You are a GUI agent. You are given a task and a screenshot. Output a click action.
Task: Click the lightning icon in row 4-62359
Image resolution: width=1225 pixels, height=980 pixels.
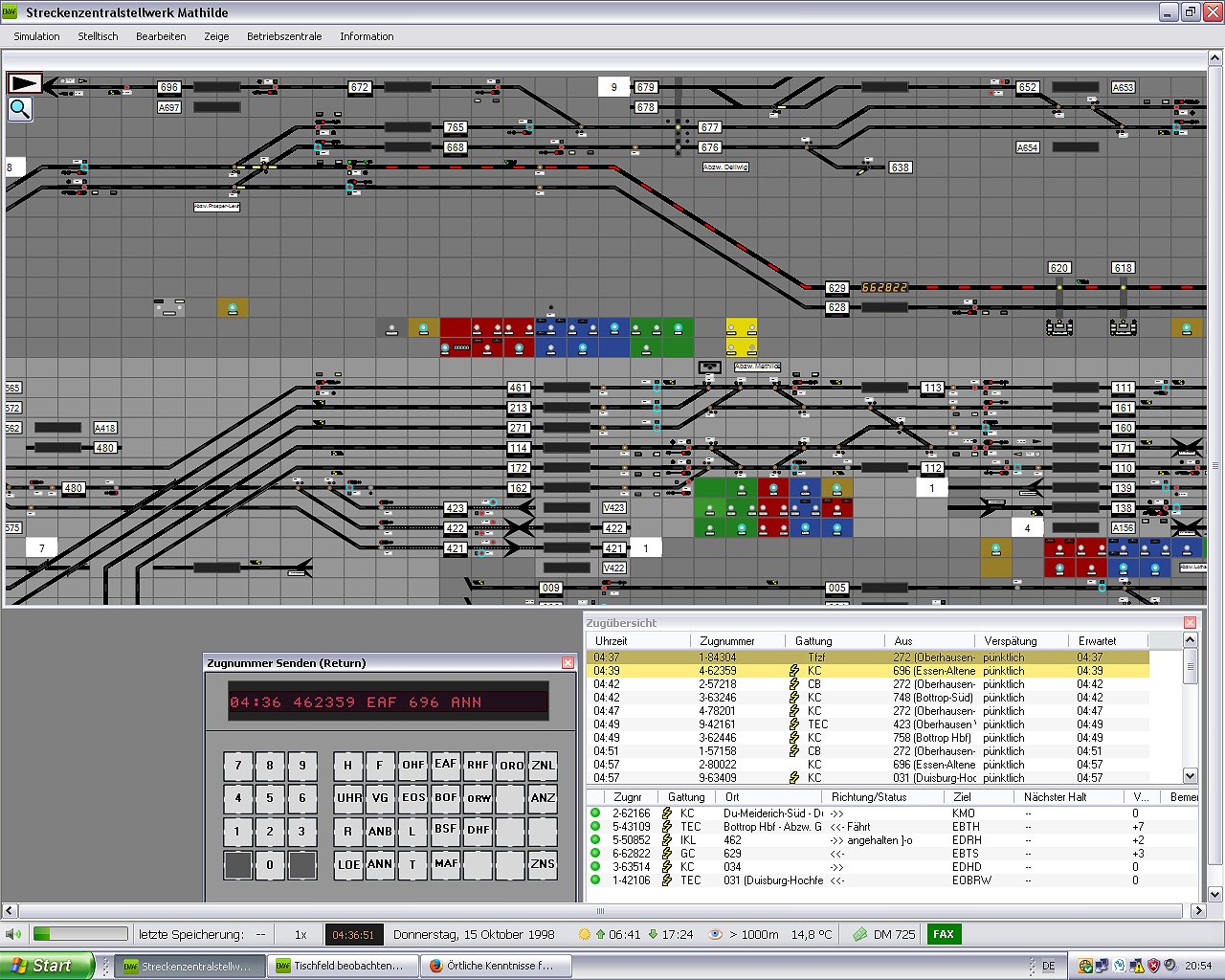point(793,671)
